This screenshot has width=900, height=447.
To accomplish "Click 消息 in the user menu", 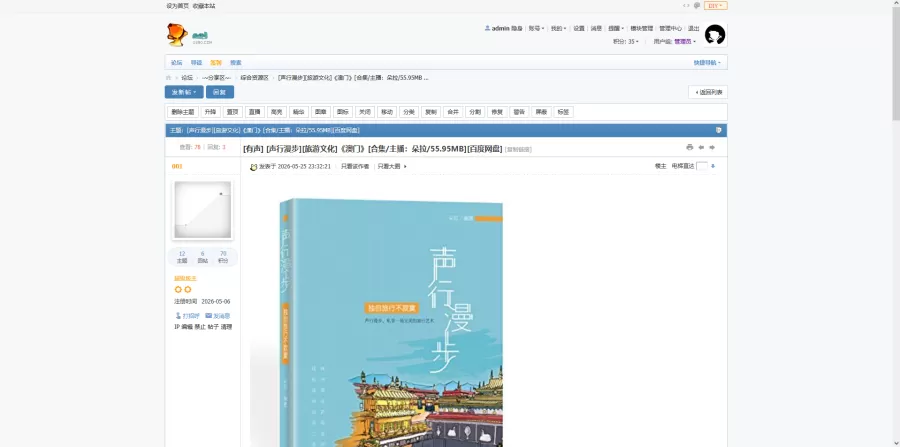I will [596, 28].
